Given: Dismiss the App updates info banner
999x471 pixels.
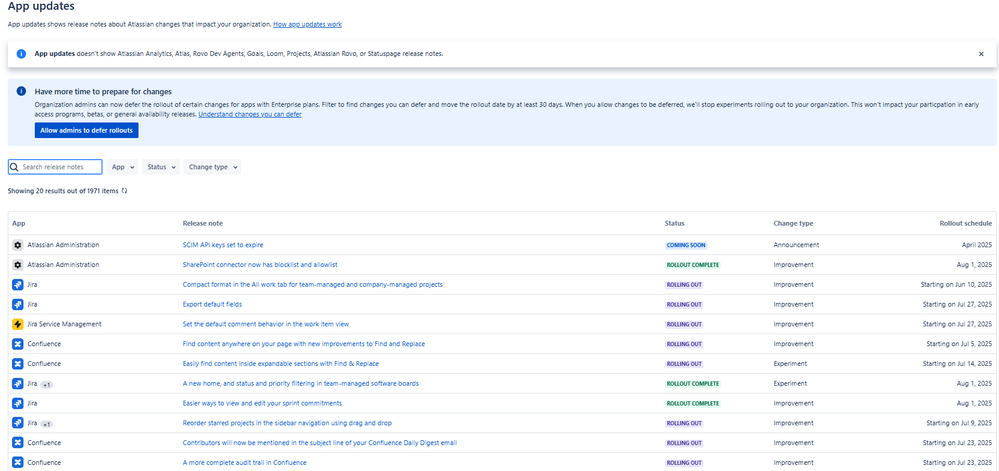Looking at the screenshot, I should pyautogui.click(x=981, y=54).
